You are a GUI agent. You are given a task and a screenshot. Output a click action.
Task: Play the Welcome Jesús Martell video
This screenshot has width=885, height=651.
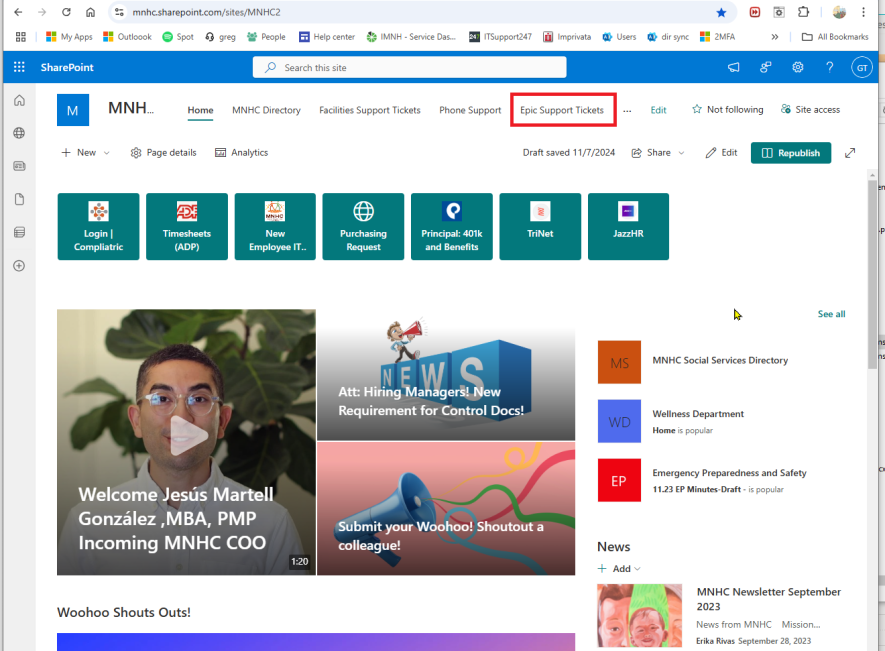coord(188,436)
